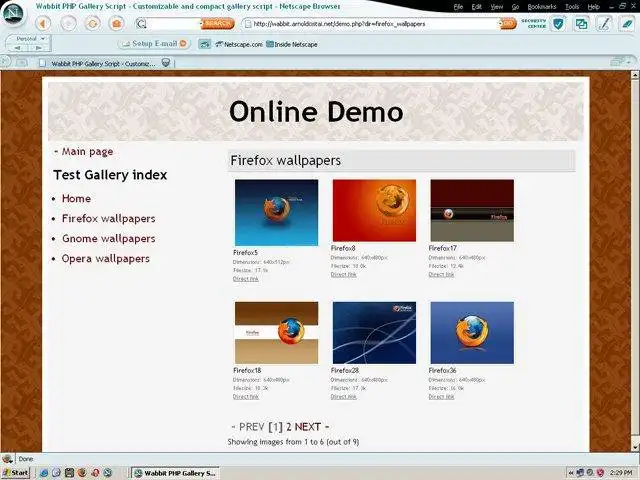Viewport: 640px width, 480px height.
Task: Open the Firefox18 thumbnail
Action: click(276, 333)
